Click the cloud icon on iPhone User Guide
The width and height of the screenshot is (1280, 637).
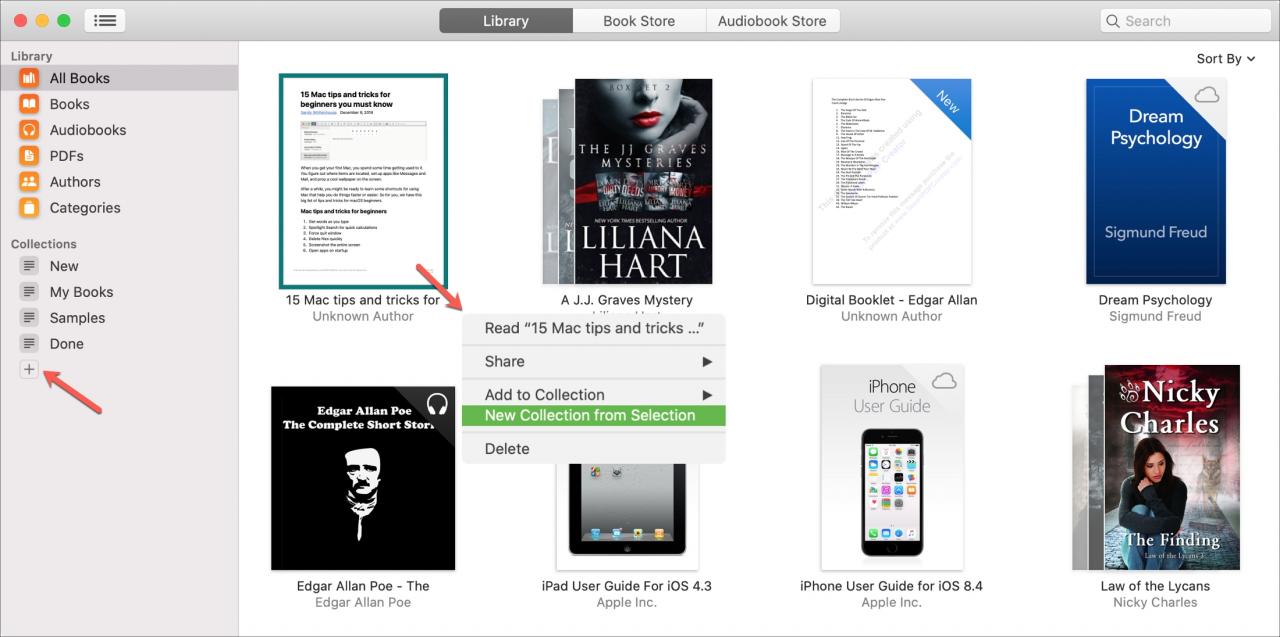point(943,381)
